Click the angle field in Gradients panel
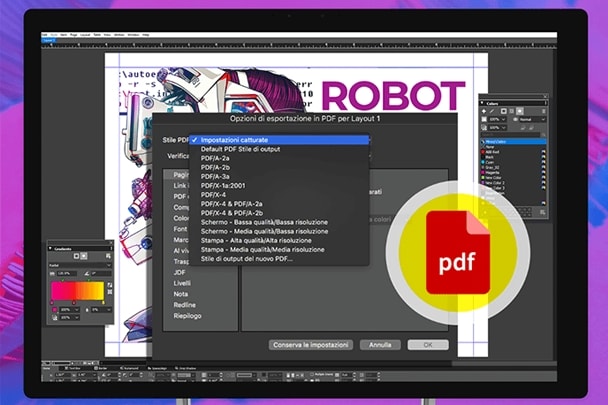Screen dimensions: 608x405 pyautogui.click(x=101, y=273)
